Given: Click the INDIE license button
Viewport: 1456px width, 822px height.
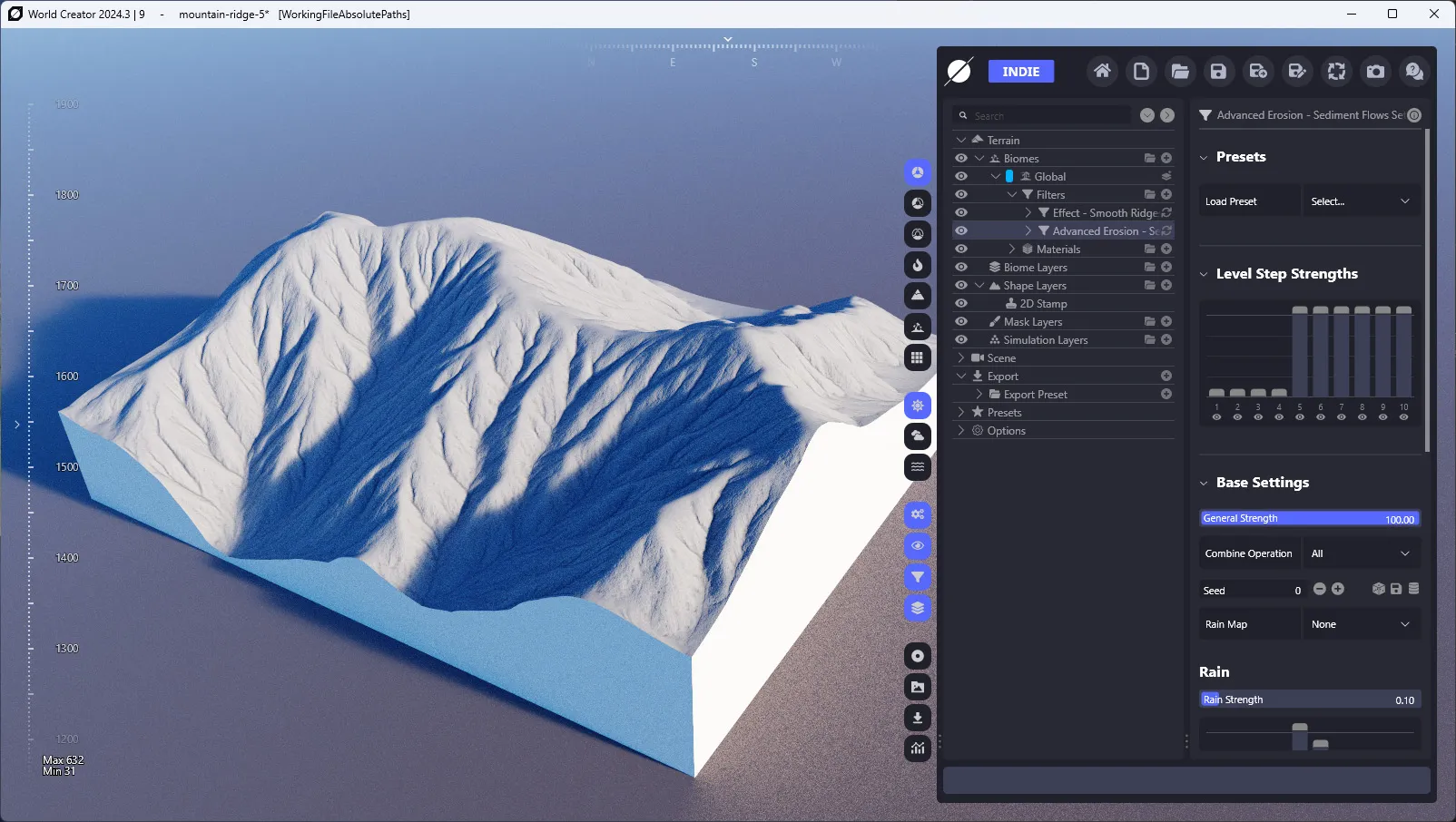Looking at the screenshot, I should pyautogui.click(x=1021, y=72).
